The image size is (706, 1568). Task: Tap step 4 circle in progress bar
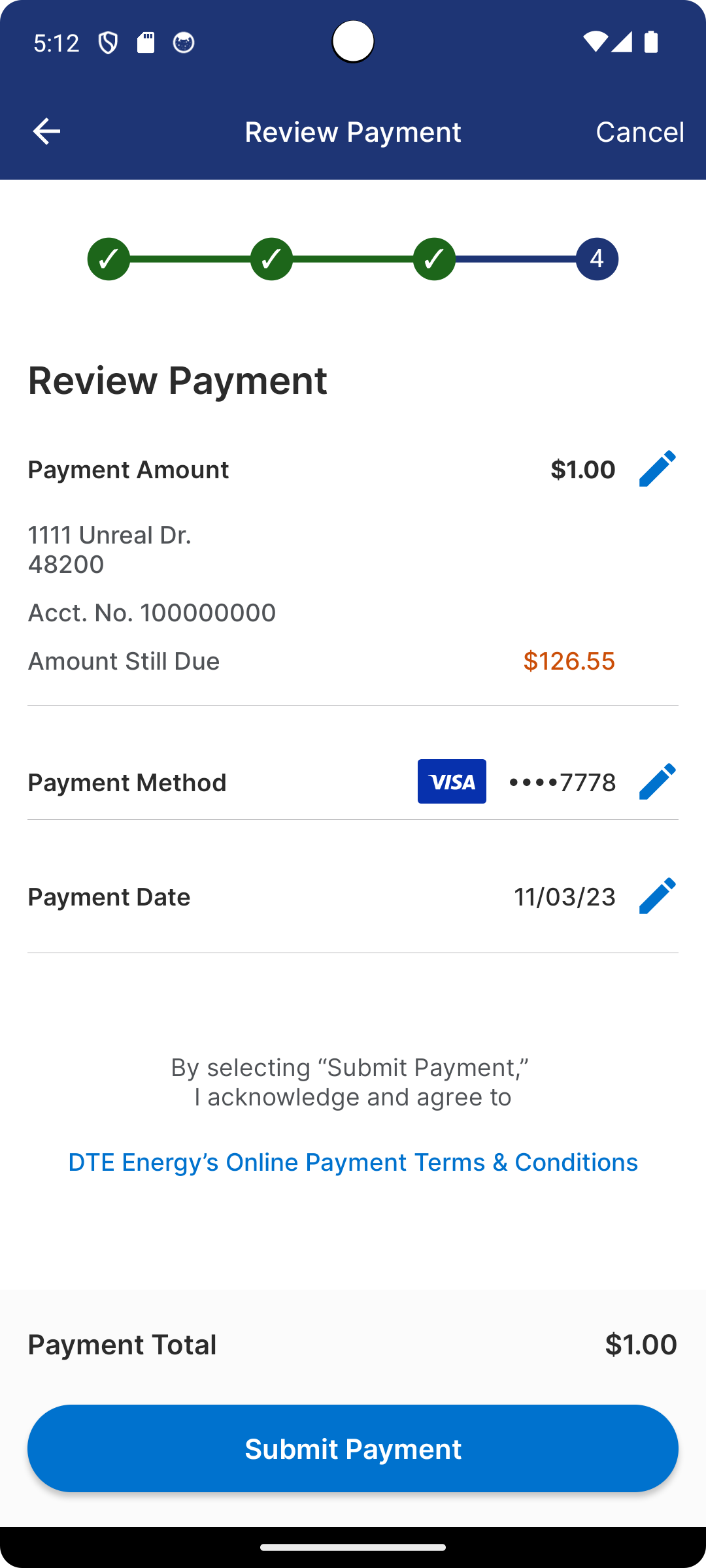pos(597,259)
